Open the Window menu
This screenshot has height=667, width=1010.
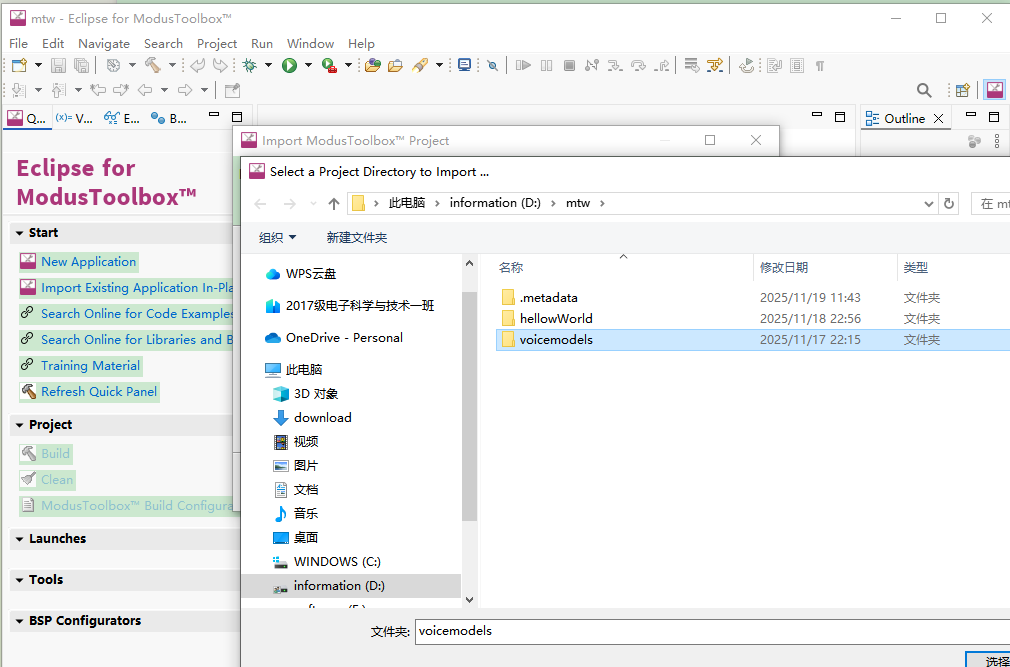(310, 44)
